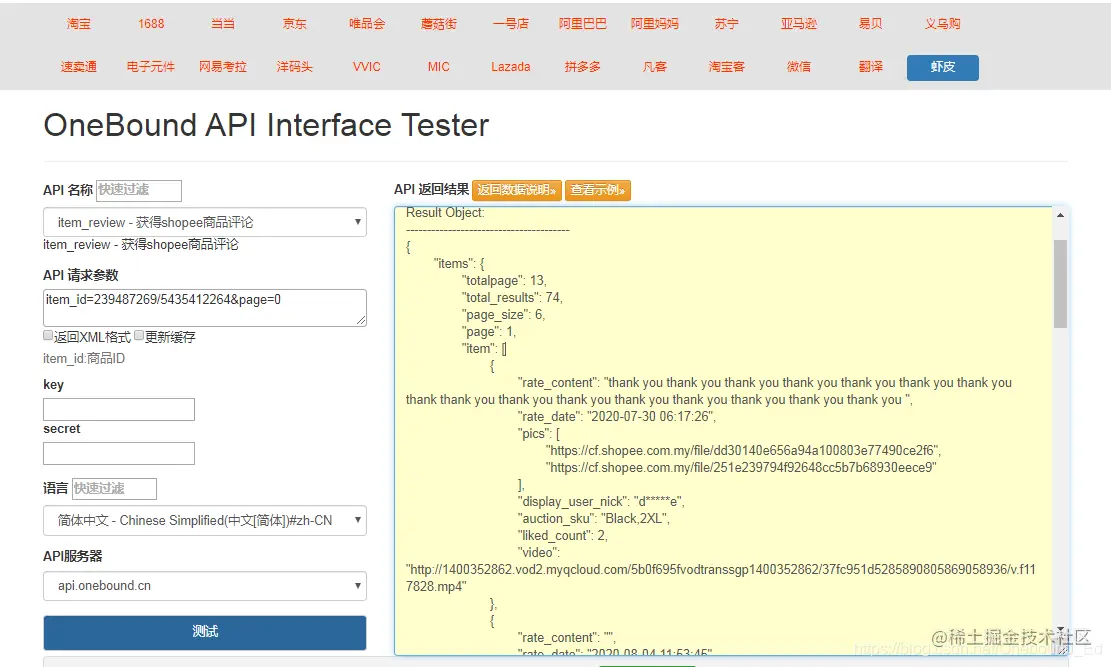Image resolution: width=1111 pixels, height=667 pixels.
Task: Click the result panel scroll-up arrow
Action: [x=1060, y=214]
